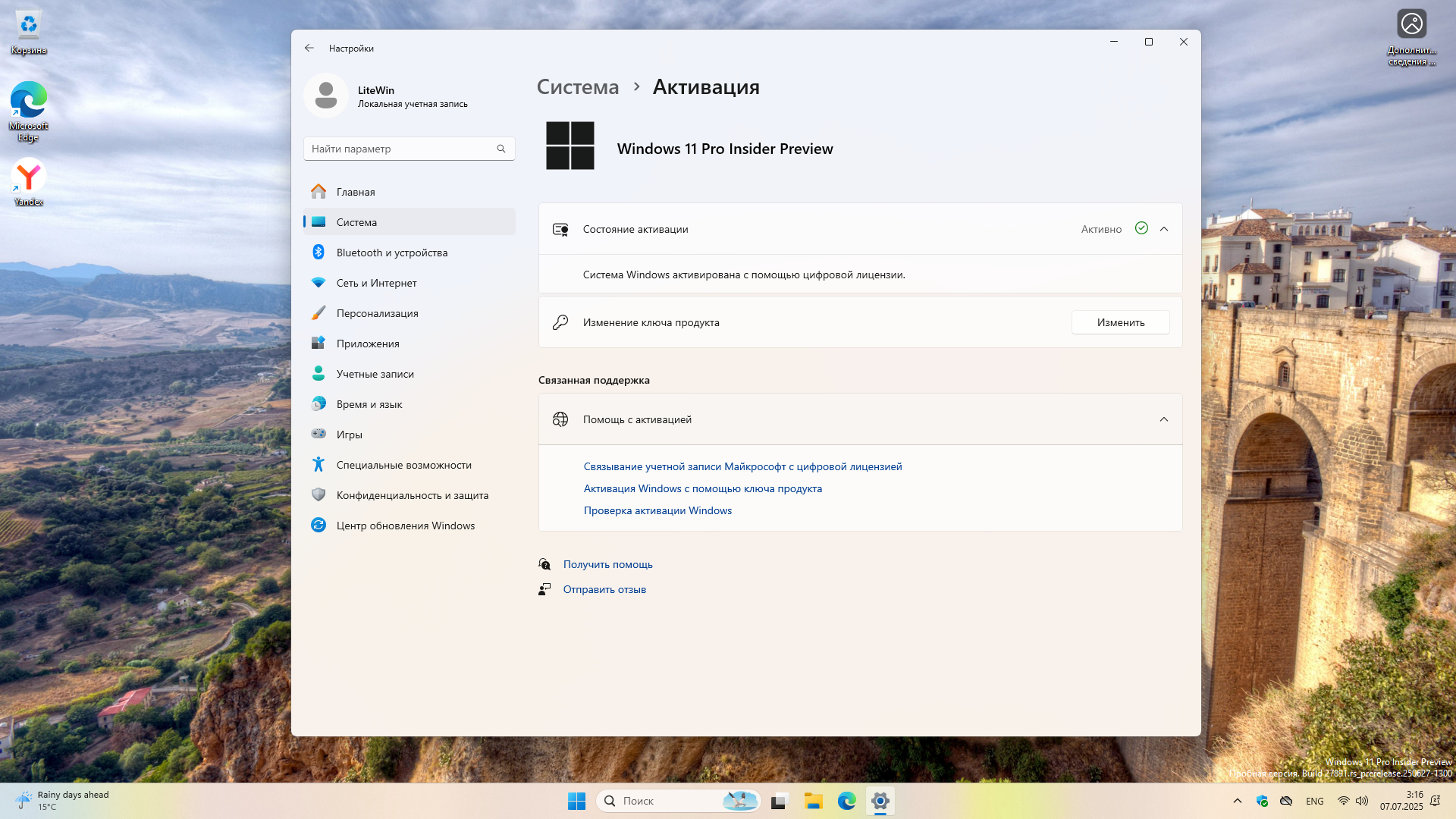Open Конфиденциальность и защита

point(412,495)
